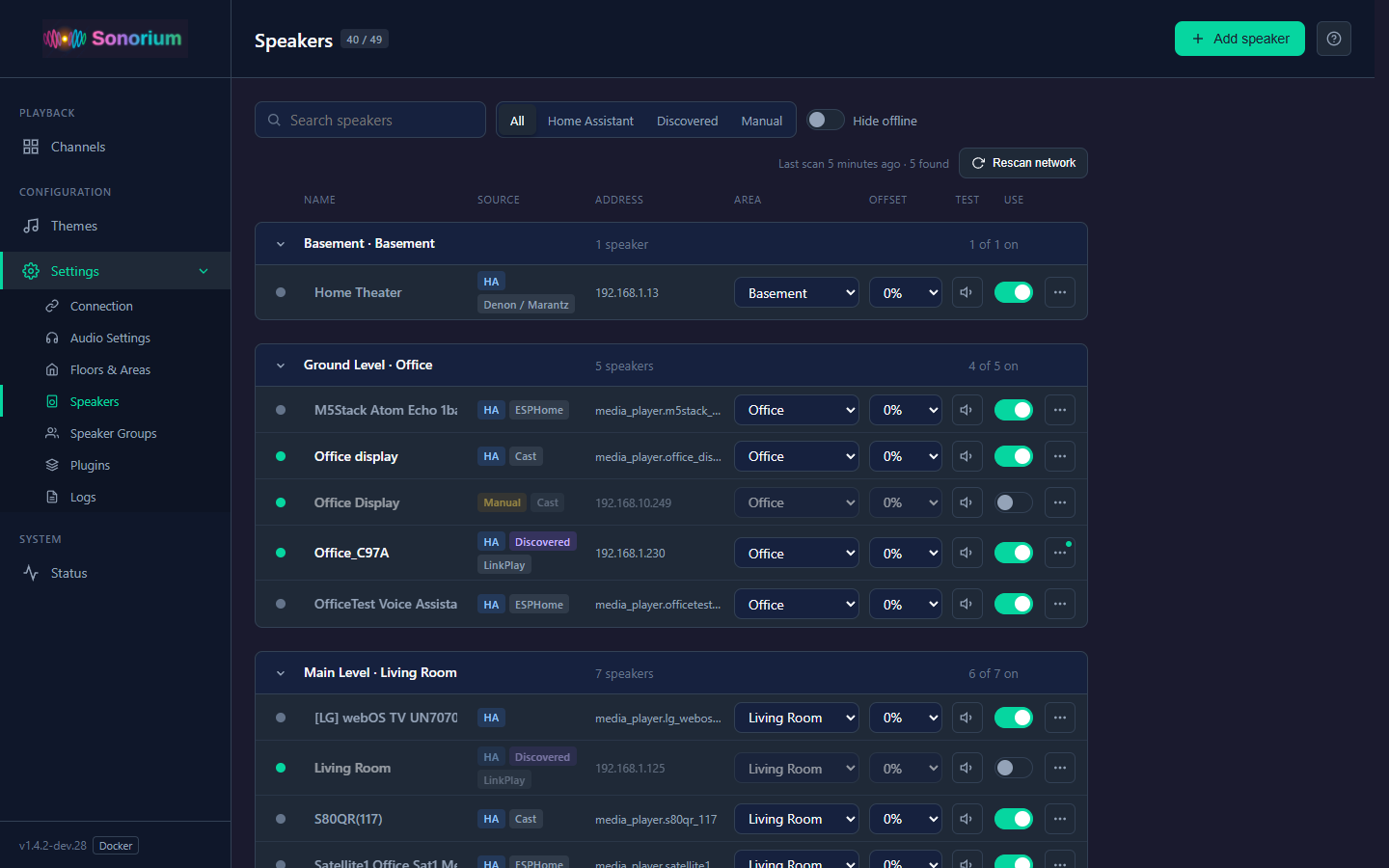Viewport: 1389px width, 868px height.
Task: Open more options for [LG] webOS TV
Action: click(1060, 718)
